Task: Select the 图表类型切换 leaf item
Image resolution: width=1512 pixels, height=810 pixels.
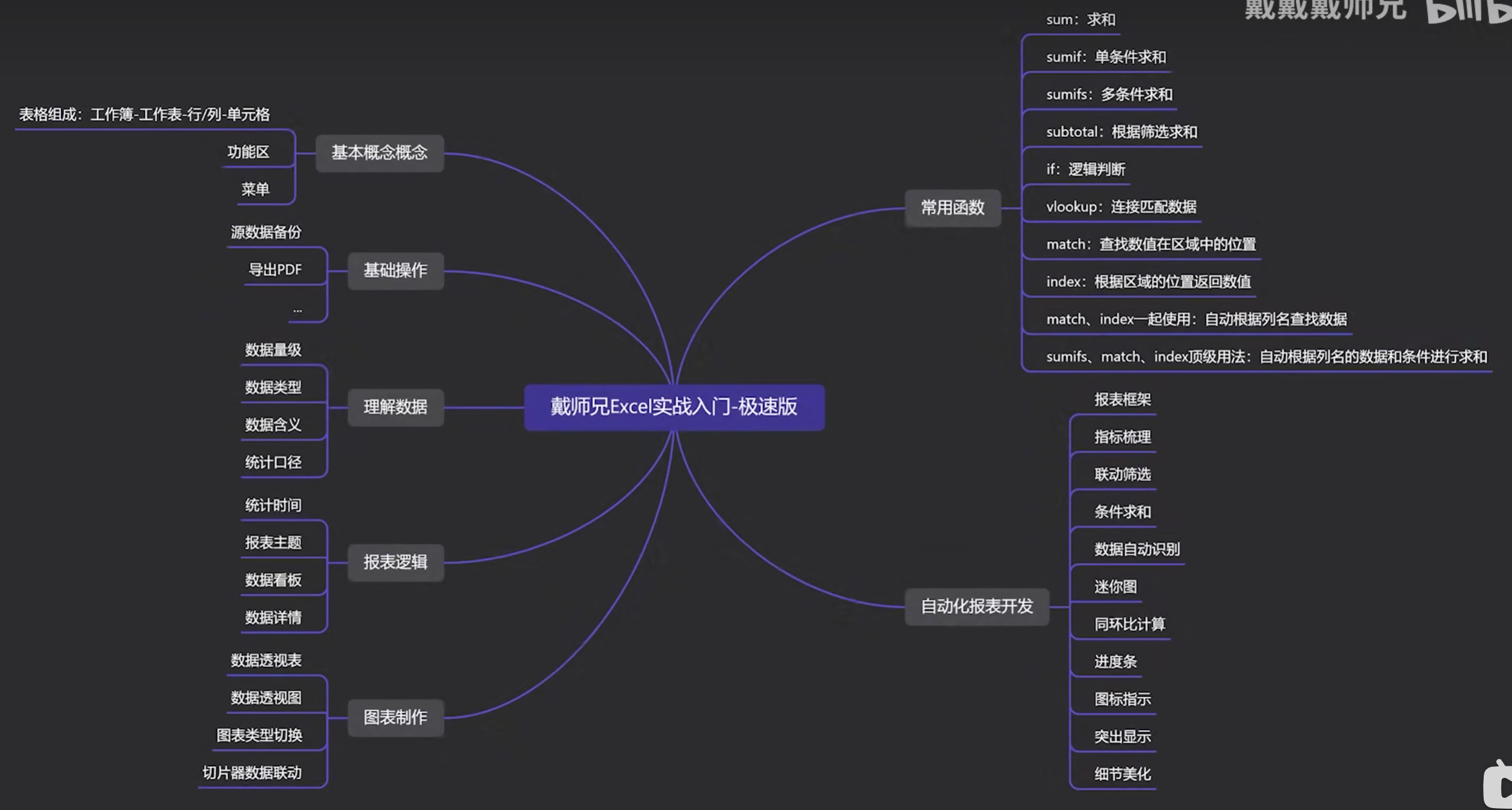Action: [259, 735]
